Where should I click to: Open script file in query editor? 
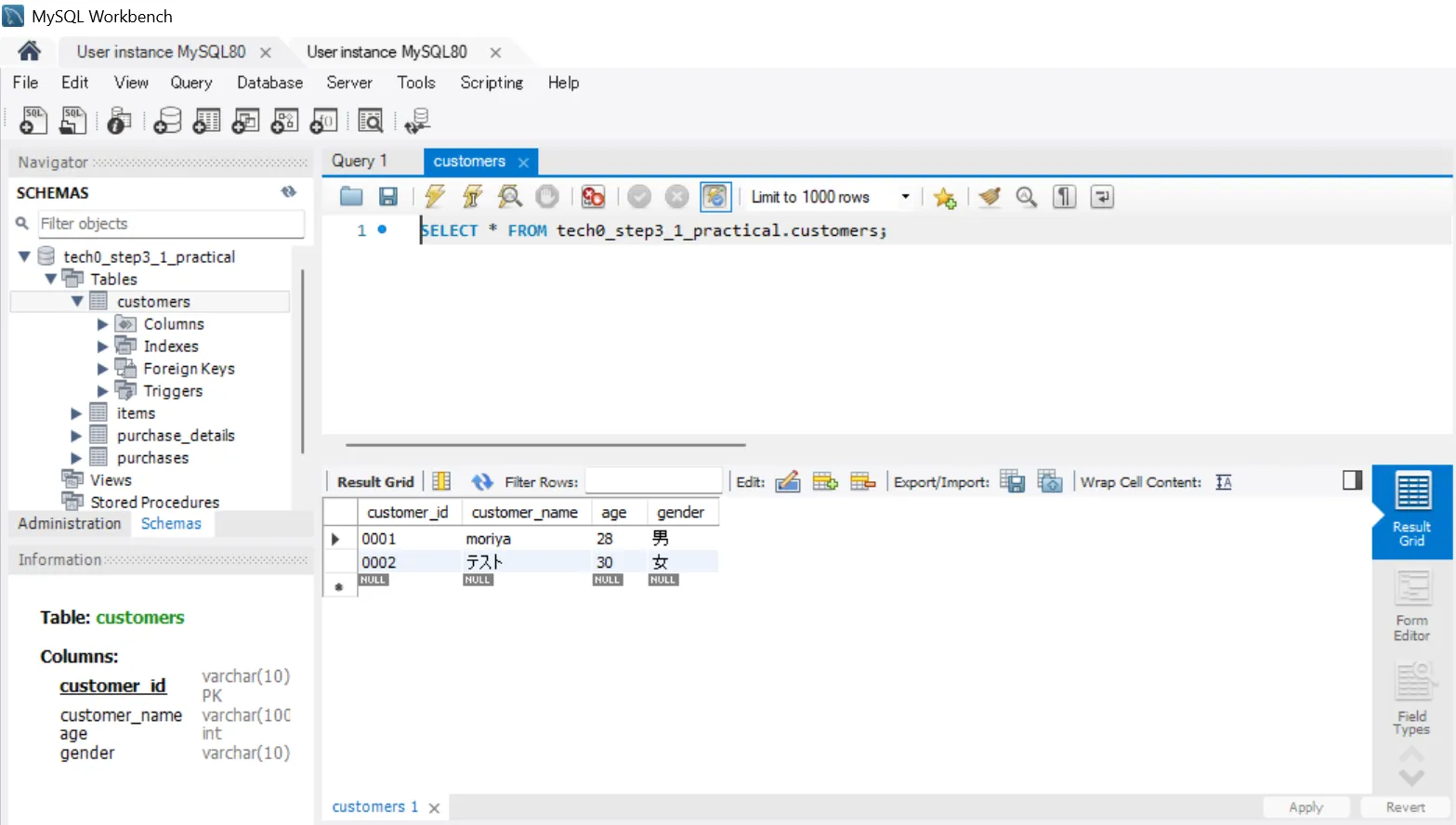point(351,196)
